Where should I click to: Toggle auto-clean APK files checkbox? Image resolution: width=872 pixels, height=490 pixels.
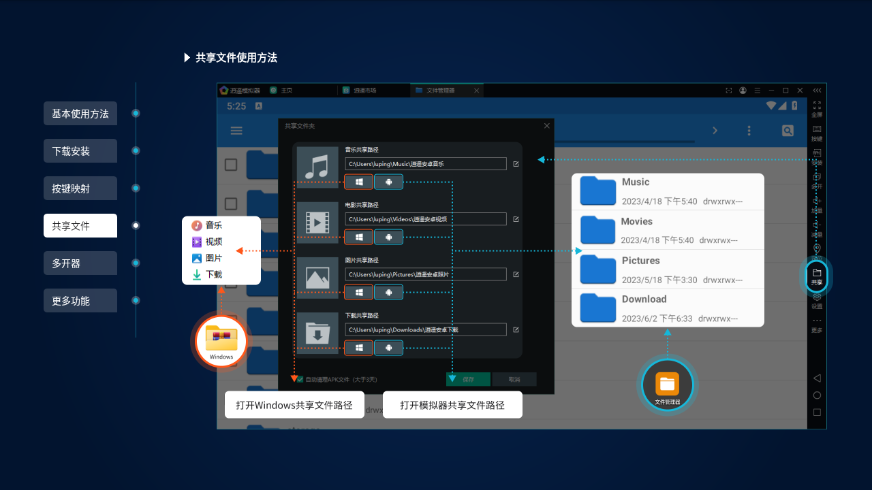point(300,379)
